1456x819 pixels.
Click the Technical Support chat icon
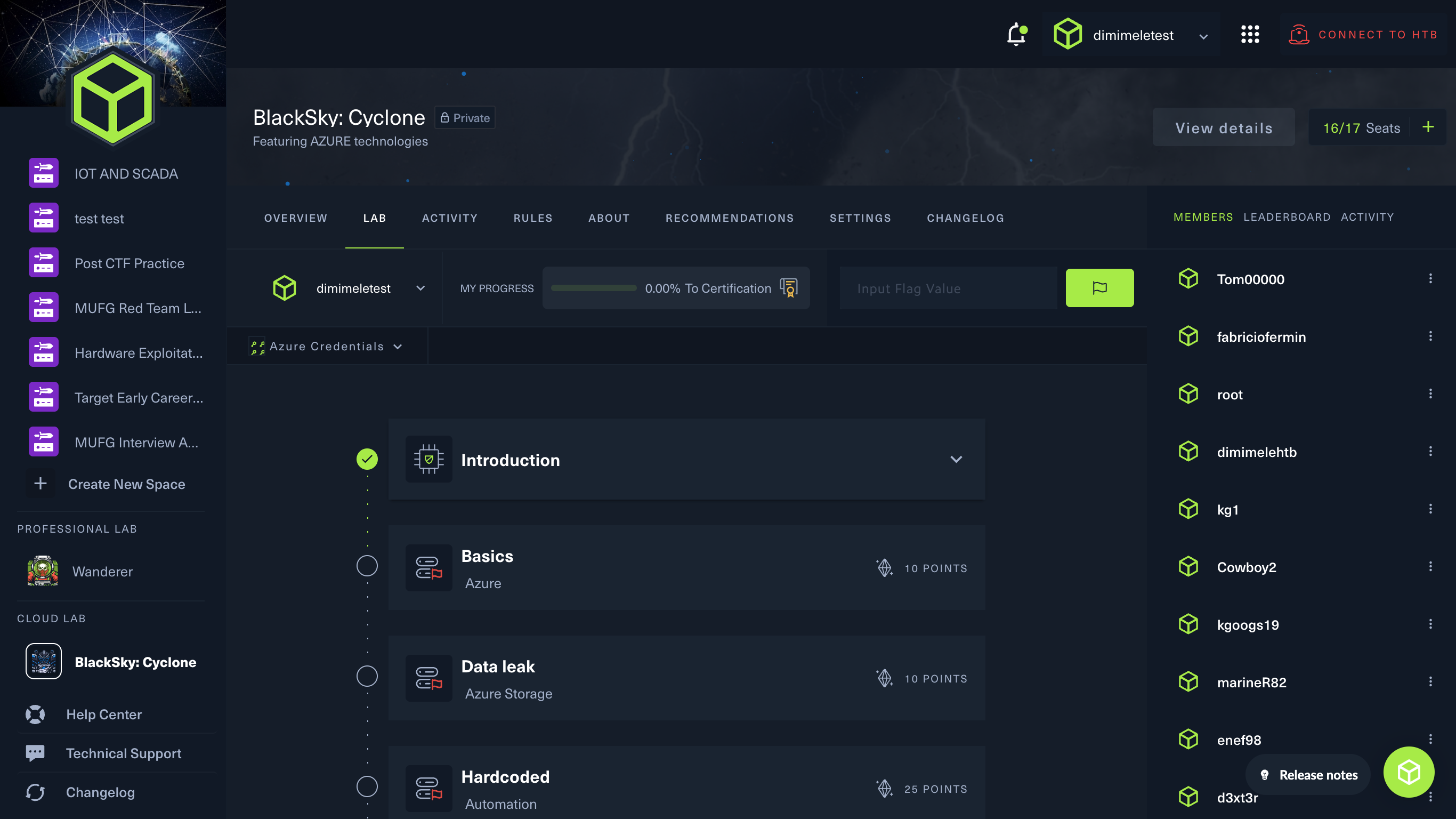(x=35, y=753)
